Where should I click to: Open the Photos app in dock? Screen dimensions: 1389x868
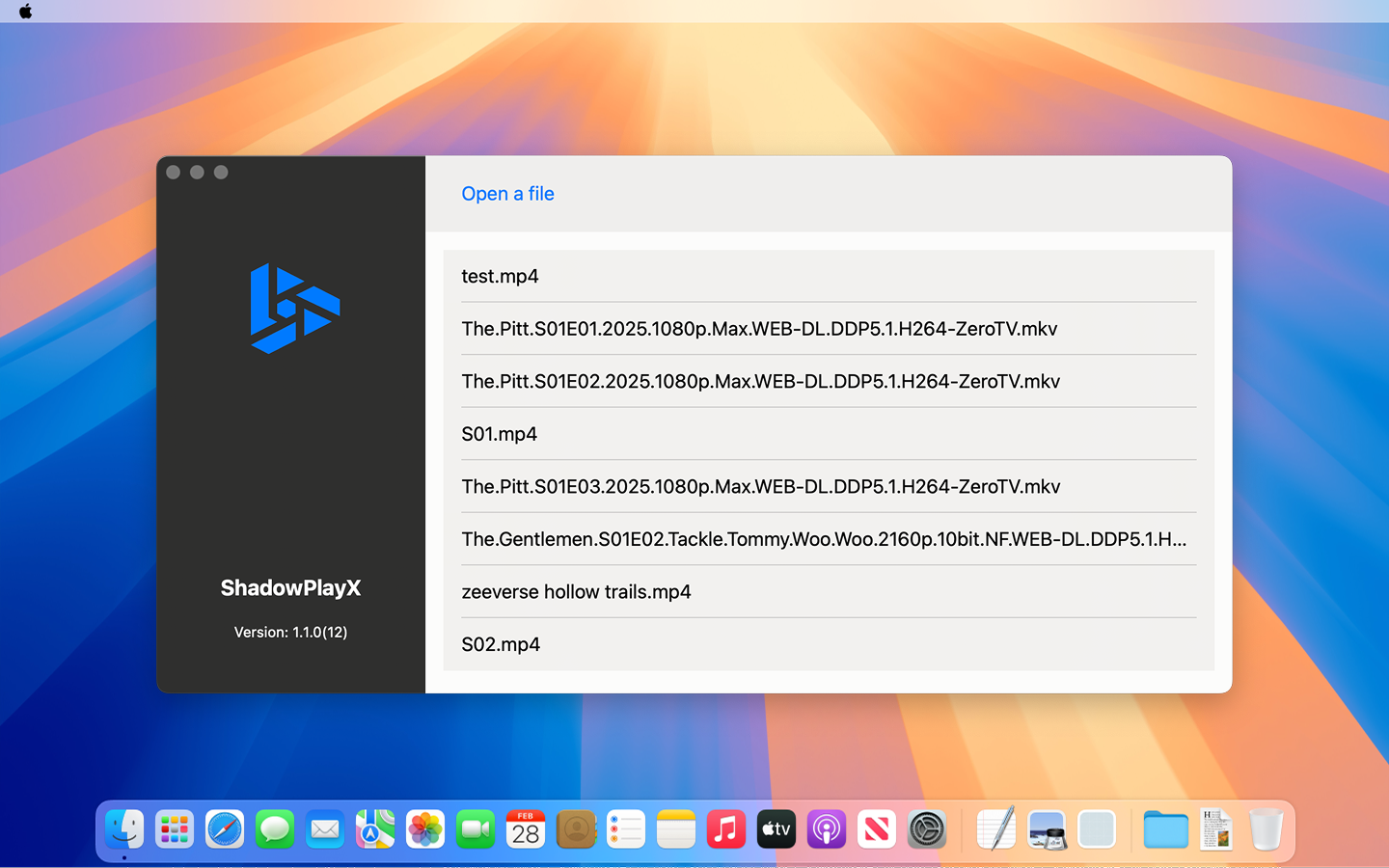[x=425, y=829]
